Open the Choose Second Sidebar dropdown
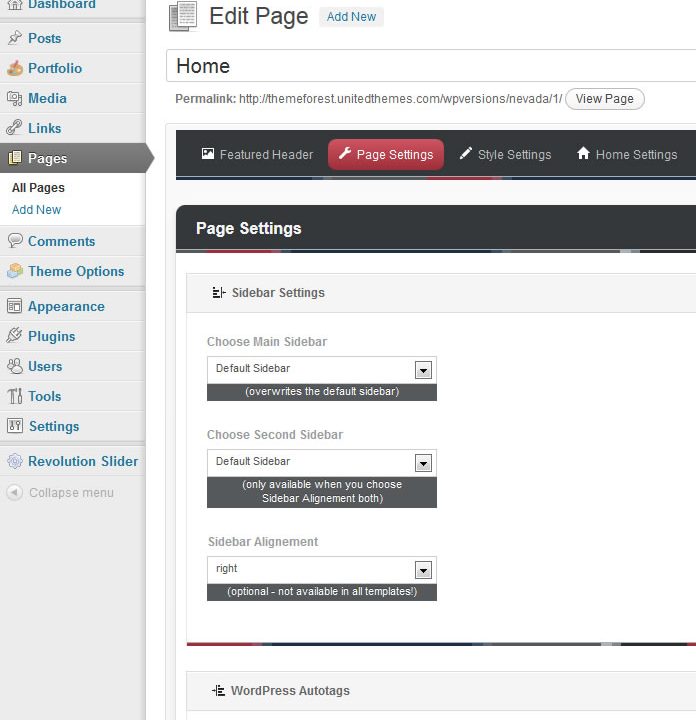 [321, 462]
